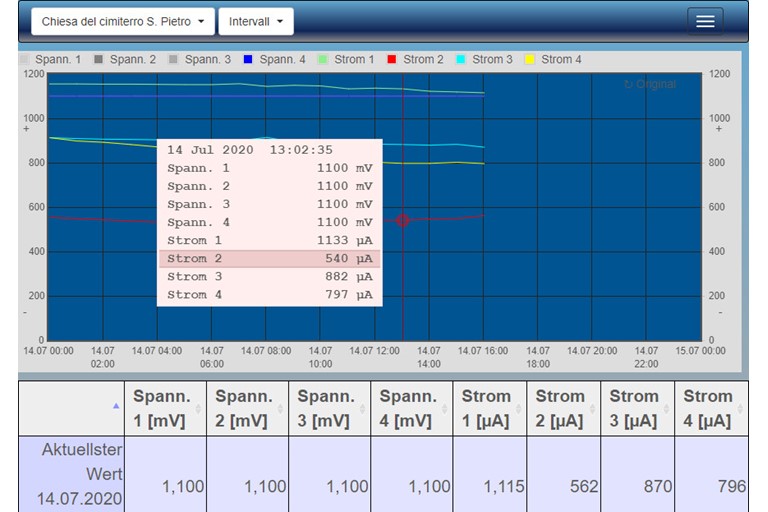The height and width of the screenshot is (512, 768).
Task: Select the Strom 3 value 870 cell
Action: point(638,474)
